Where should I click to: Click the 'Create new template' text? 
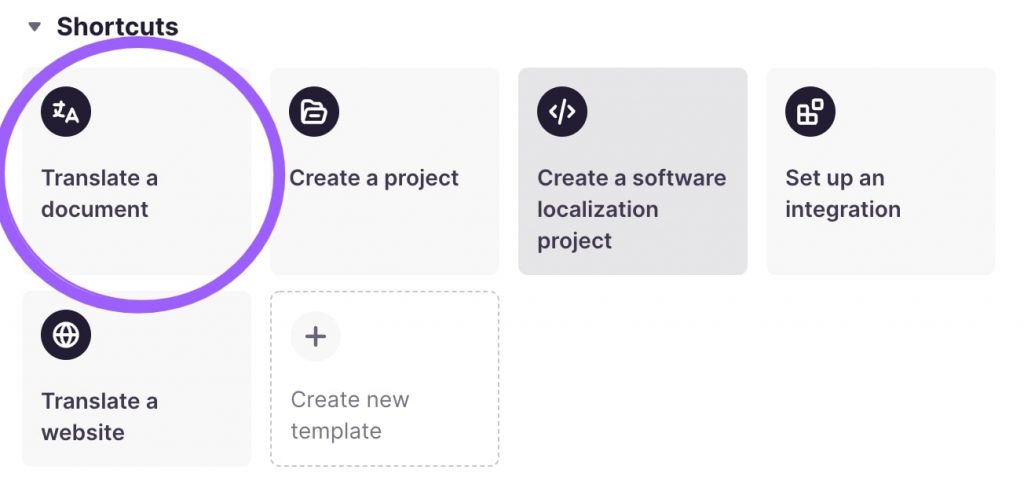pos(350,415)
